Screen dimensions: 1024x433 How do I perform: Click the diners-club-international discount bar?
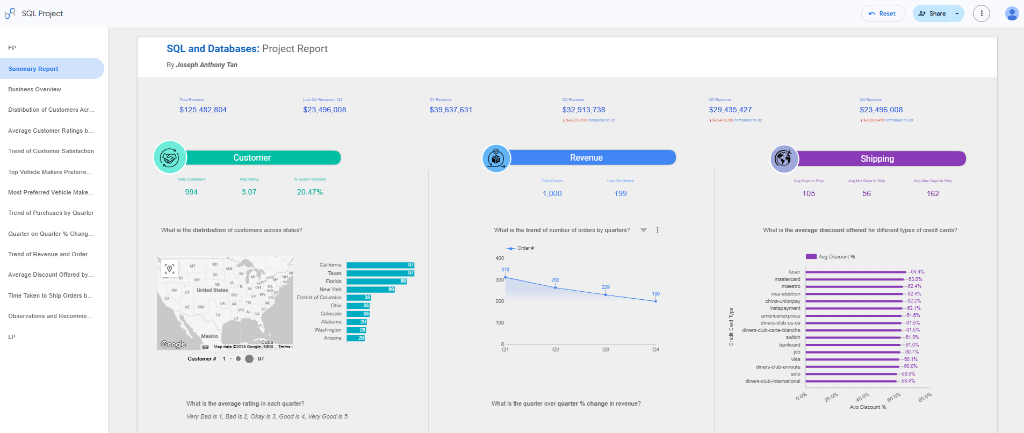pos(851,381)
